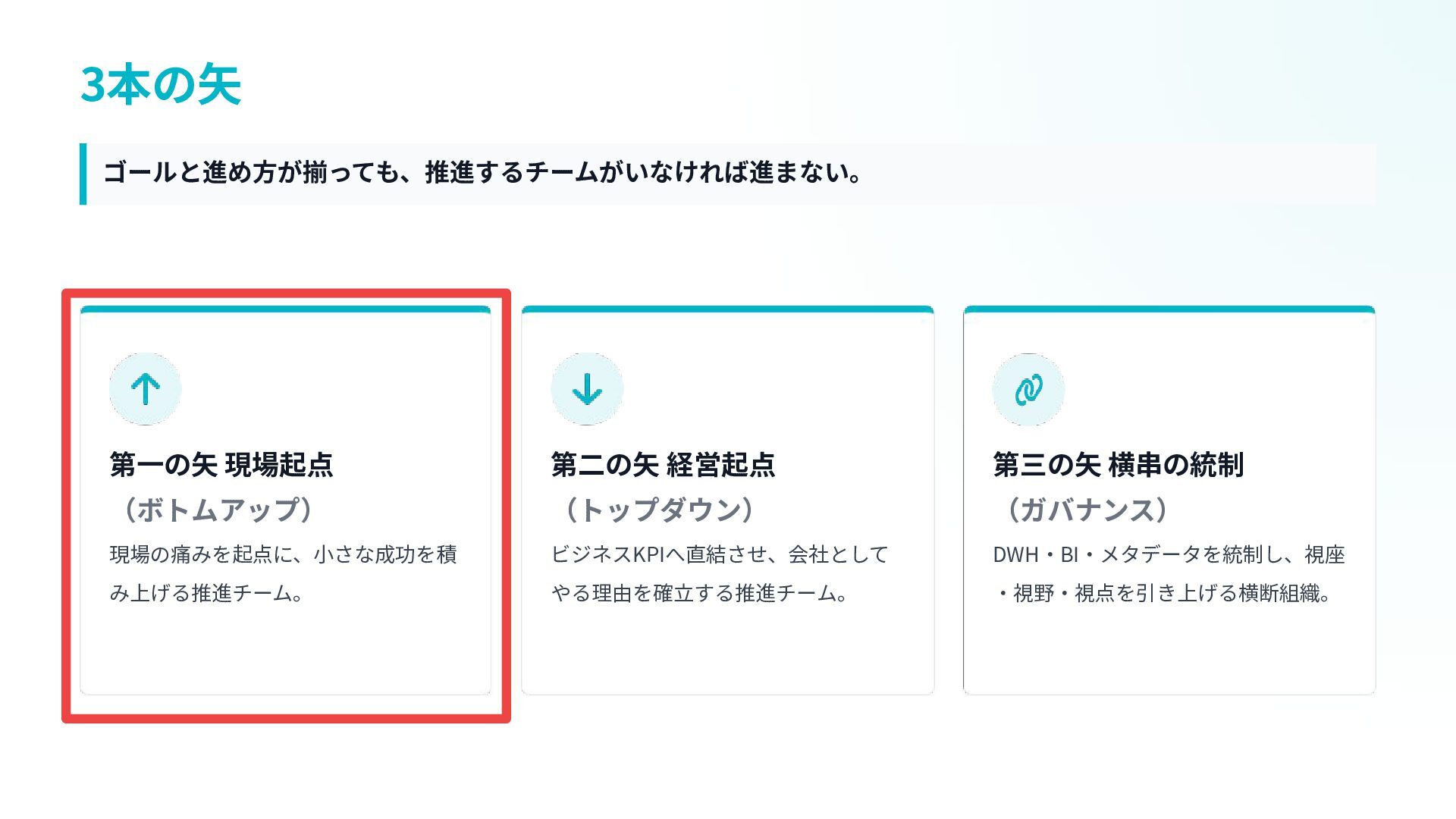The image size is (1456, 819).
Task: Click the slide title 3本の矢
Action: [161, 84]
